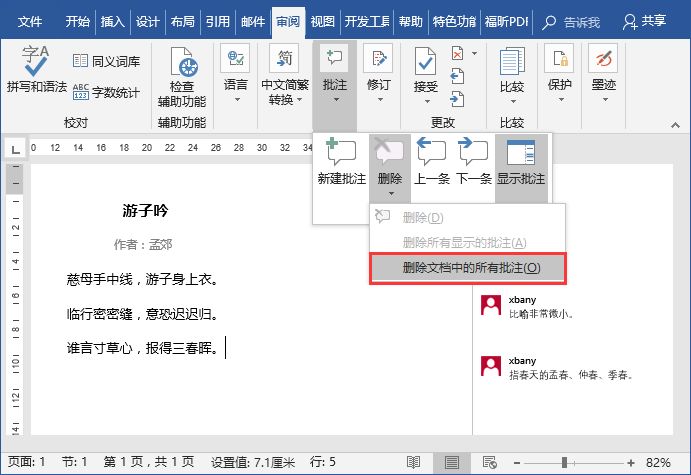Screen dimensions: 691x475
Task: Open Word Count (字数统计)
Action: (106, 92)
